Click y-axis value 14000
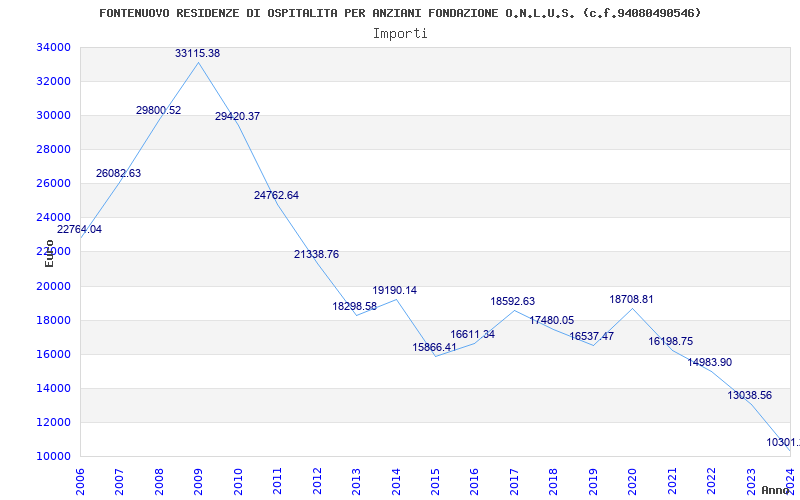Image resolution: width=800 pixels, height=500 pixels. click(54, 388)
